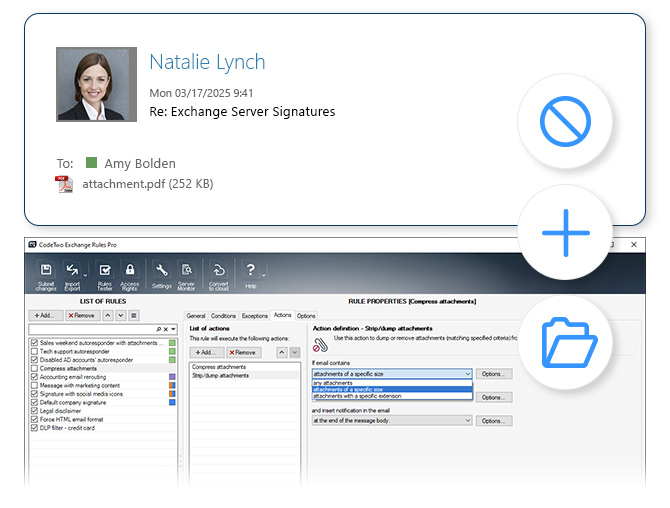Enable Message with marketing content rule
This screenshot has height=508, width=670.
pos(35,385)
